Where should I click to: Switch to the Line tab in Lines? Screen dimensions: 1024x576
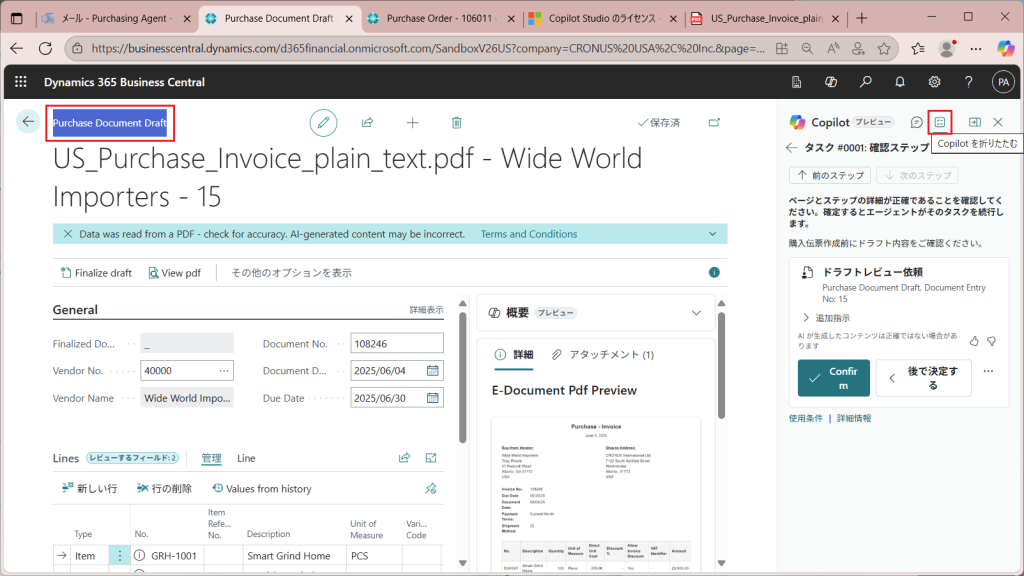(246, 458)
